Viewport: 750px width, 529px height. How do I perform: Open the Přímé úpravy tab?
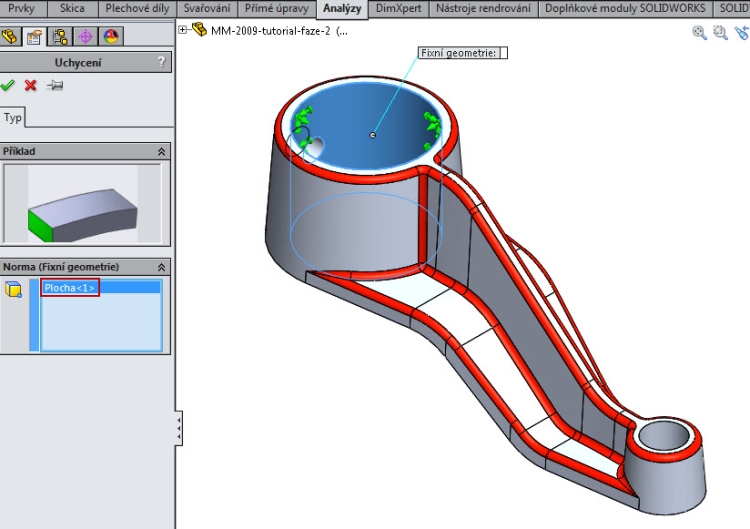click(x=276, y=8)
